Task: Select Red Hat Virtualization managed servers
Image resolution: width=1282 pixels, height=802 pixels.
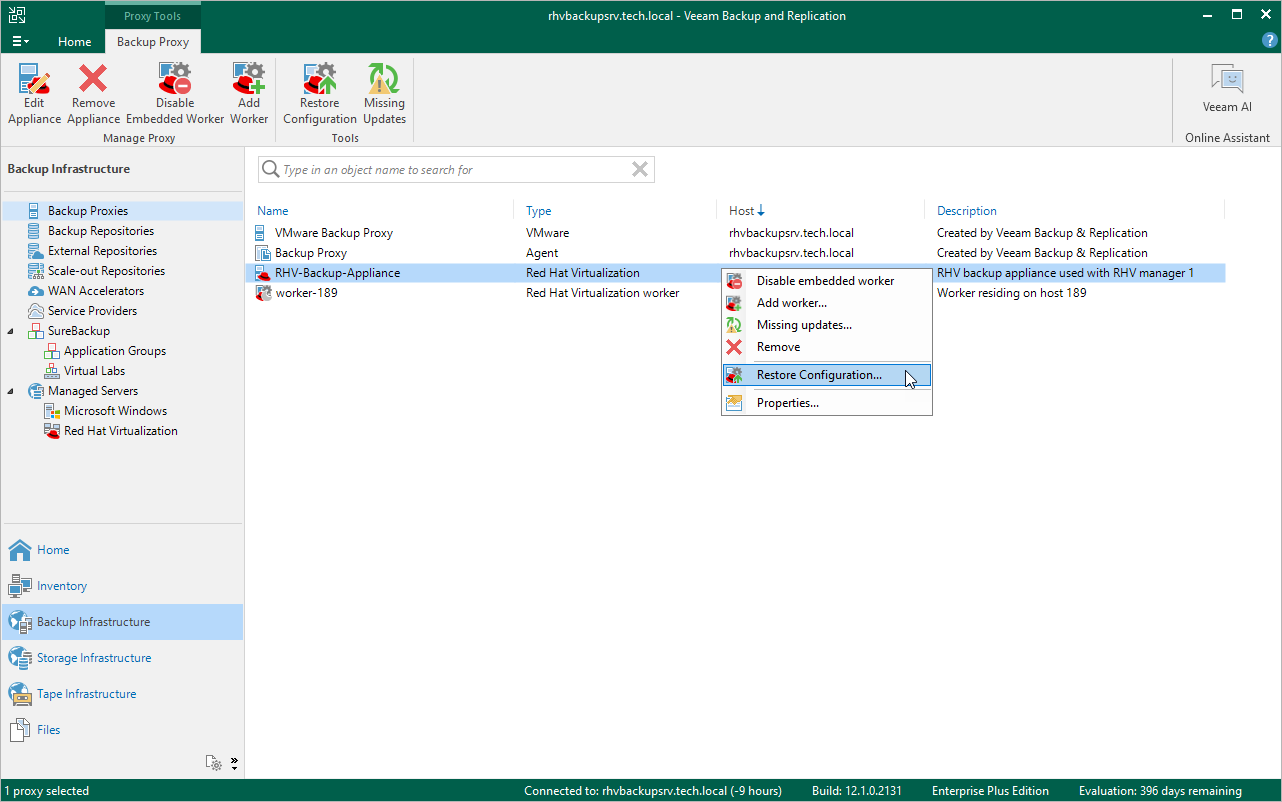Action: pyautogui.click(x=121, y=431)
